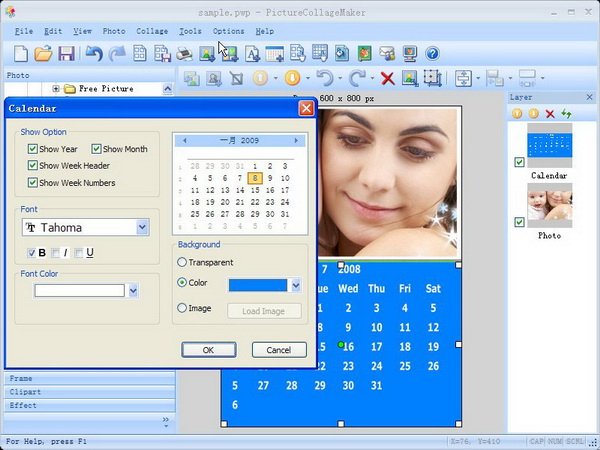Toggle the Show Week Numbers checkbox

(x=33, y=183)
